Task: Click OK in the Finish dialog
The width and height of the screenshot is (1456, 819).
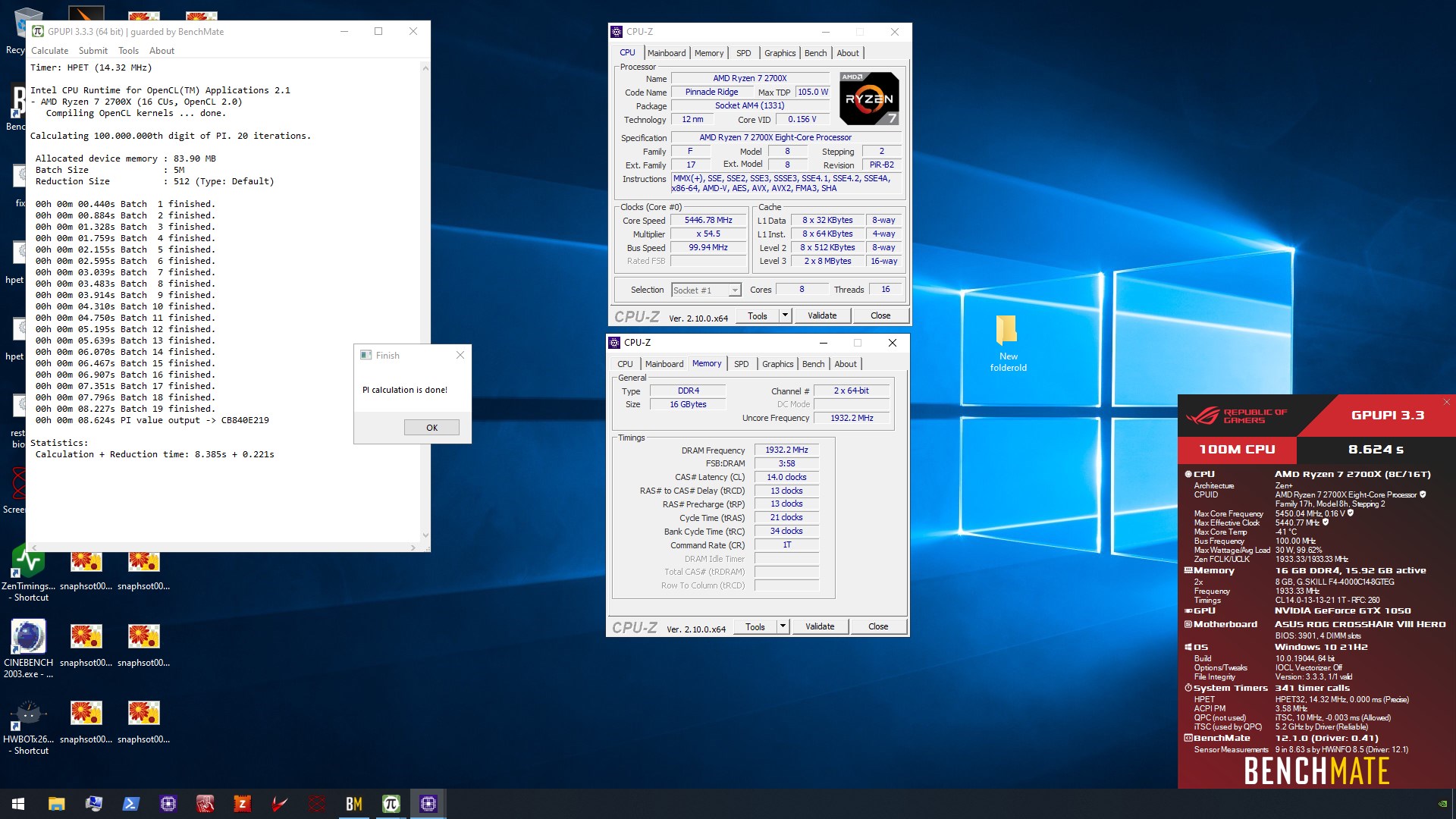Action: click(431, 428)
